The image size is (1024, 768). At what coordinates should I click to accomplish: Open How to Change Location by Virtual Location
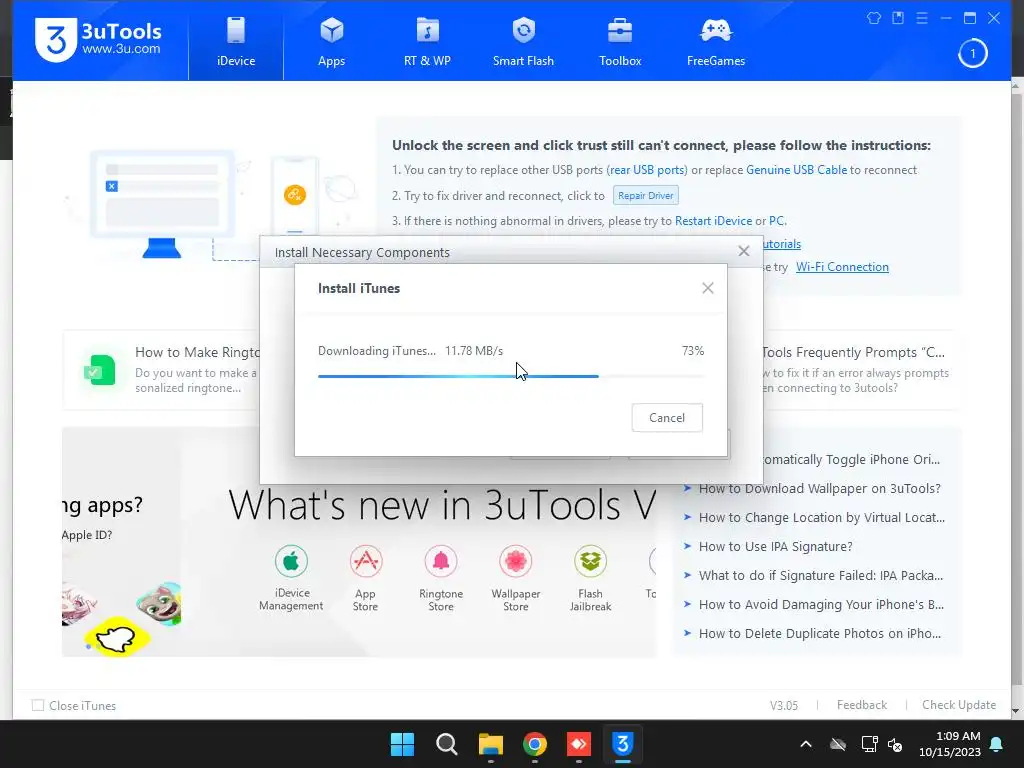[x=822, y=517]
